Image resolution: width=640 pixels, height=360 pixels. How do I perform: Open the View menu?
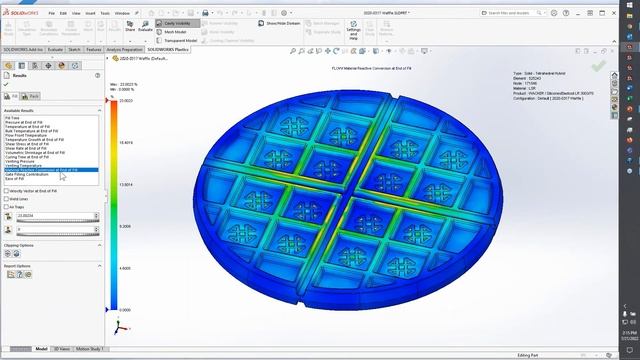pyautogui.click(x=76, y=13)
